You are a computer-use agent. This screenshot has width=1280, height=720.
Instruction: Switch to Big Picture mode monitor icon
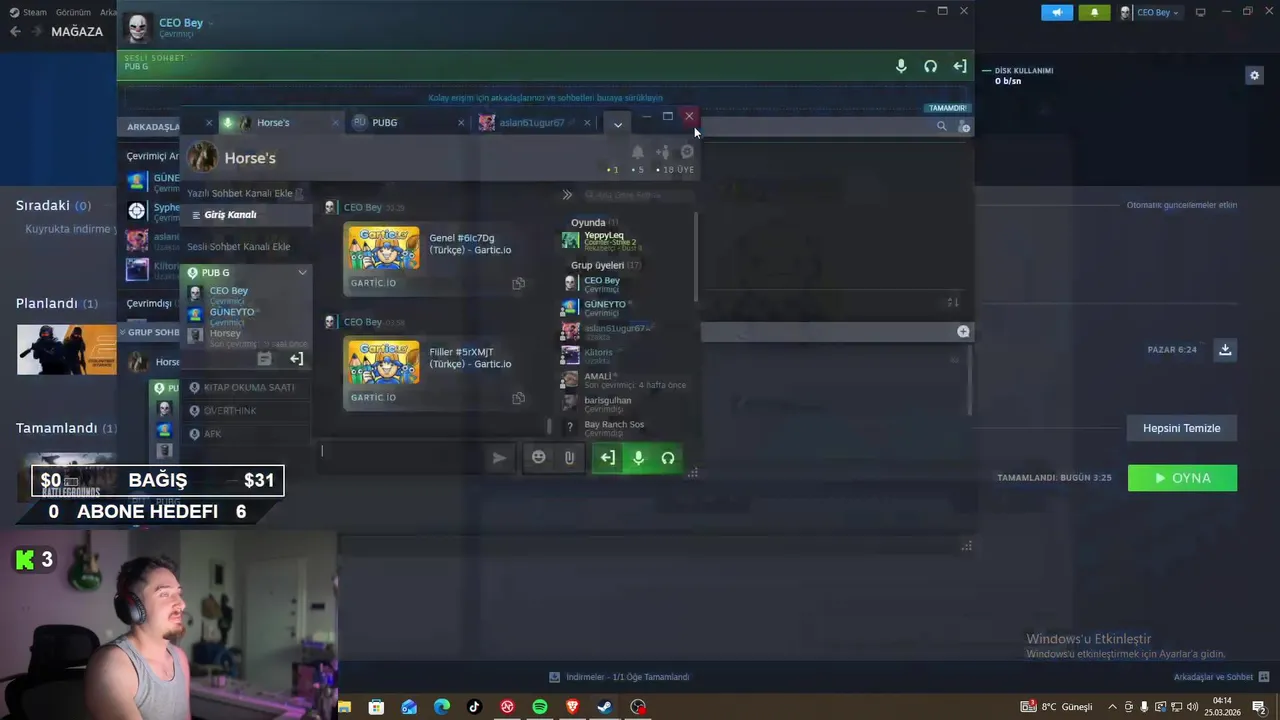point(1201,12)
